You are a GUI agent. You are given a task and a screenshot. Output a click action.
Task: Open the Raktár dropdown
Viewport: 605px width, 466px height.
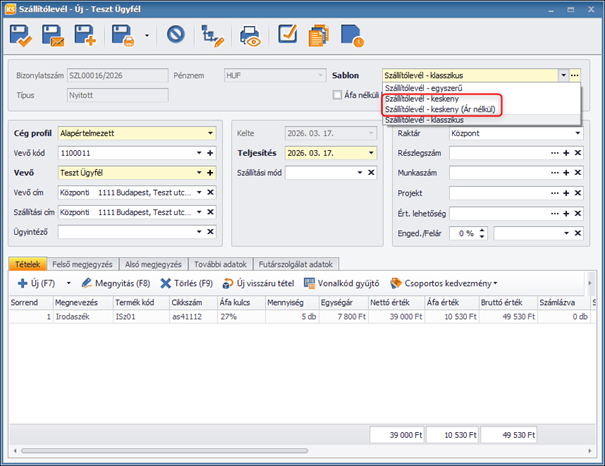click(578, 133)
